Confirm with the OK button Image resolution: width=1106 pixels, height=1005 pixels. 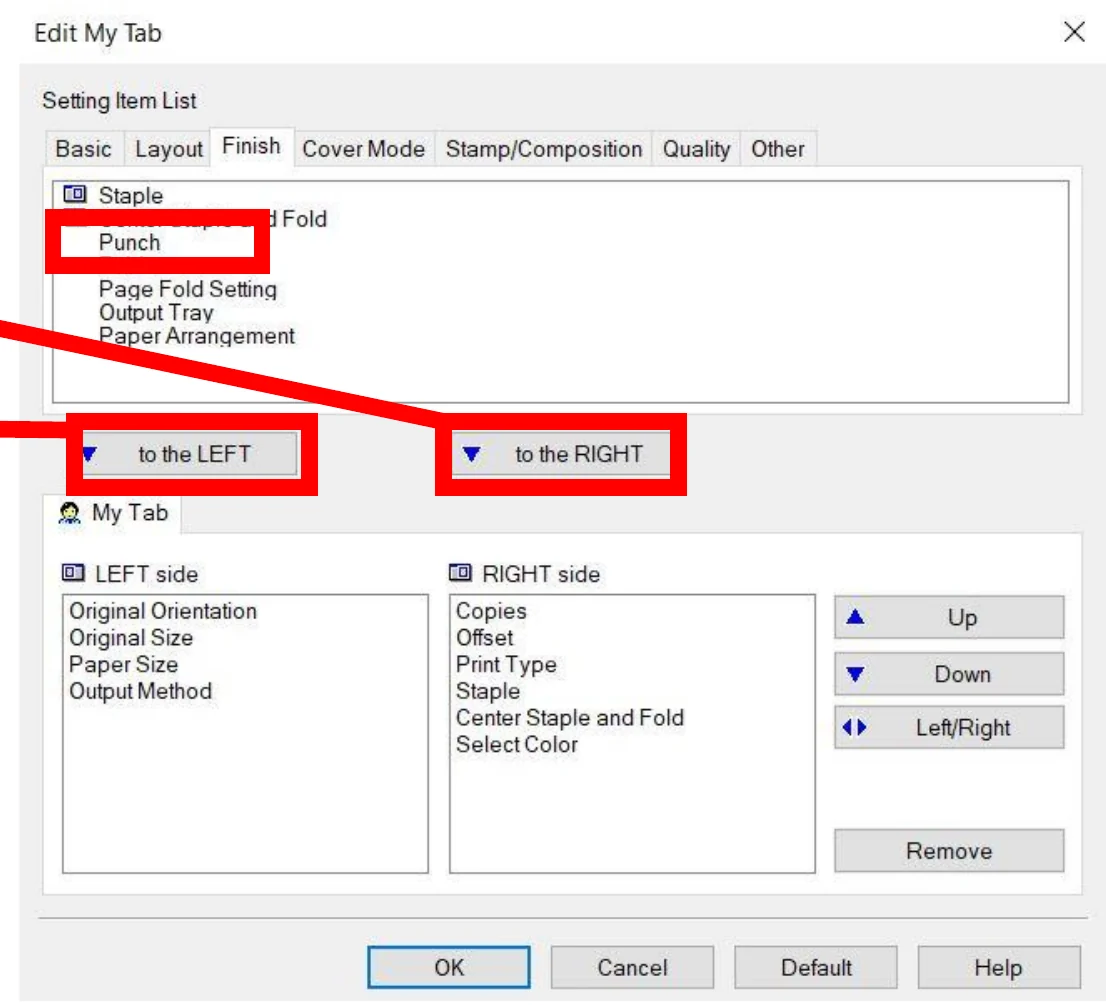point(449,967)
